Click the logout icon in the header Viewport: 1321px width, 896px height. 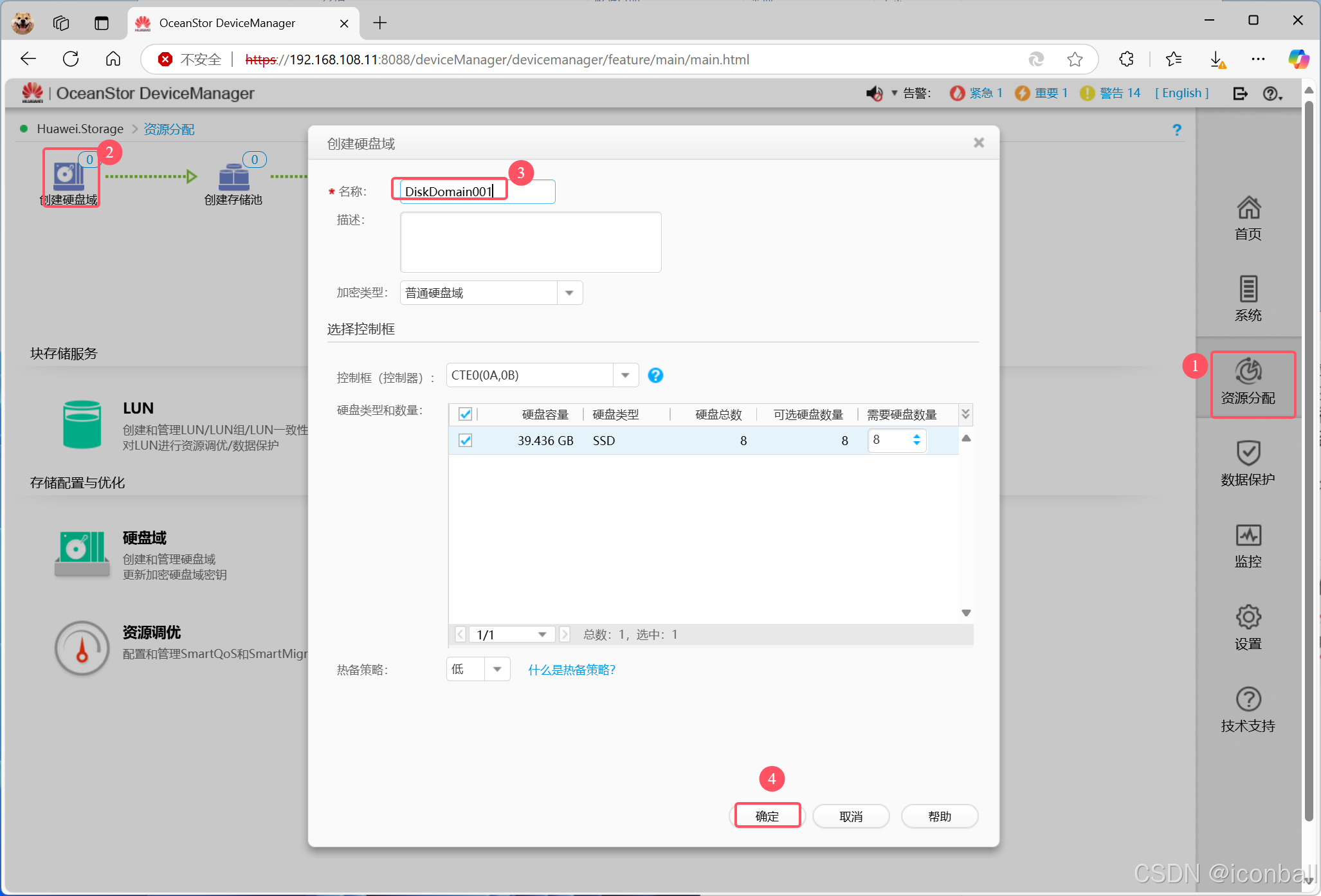click(1240, 94)
